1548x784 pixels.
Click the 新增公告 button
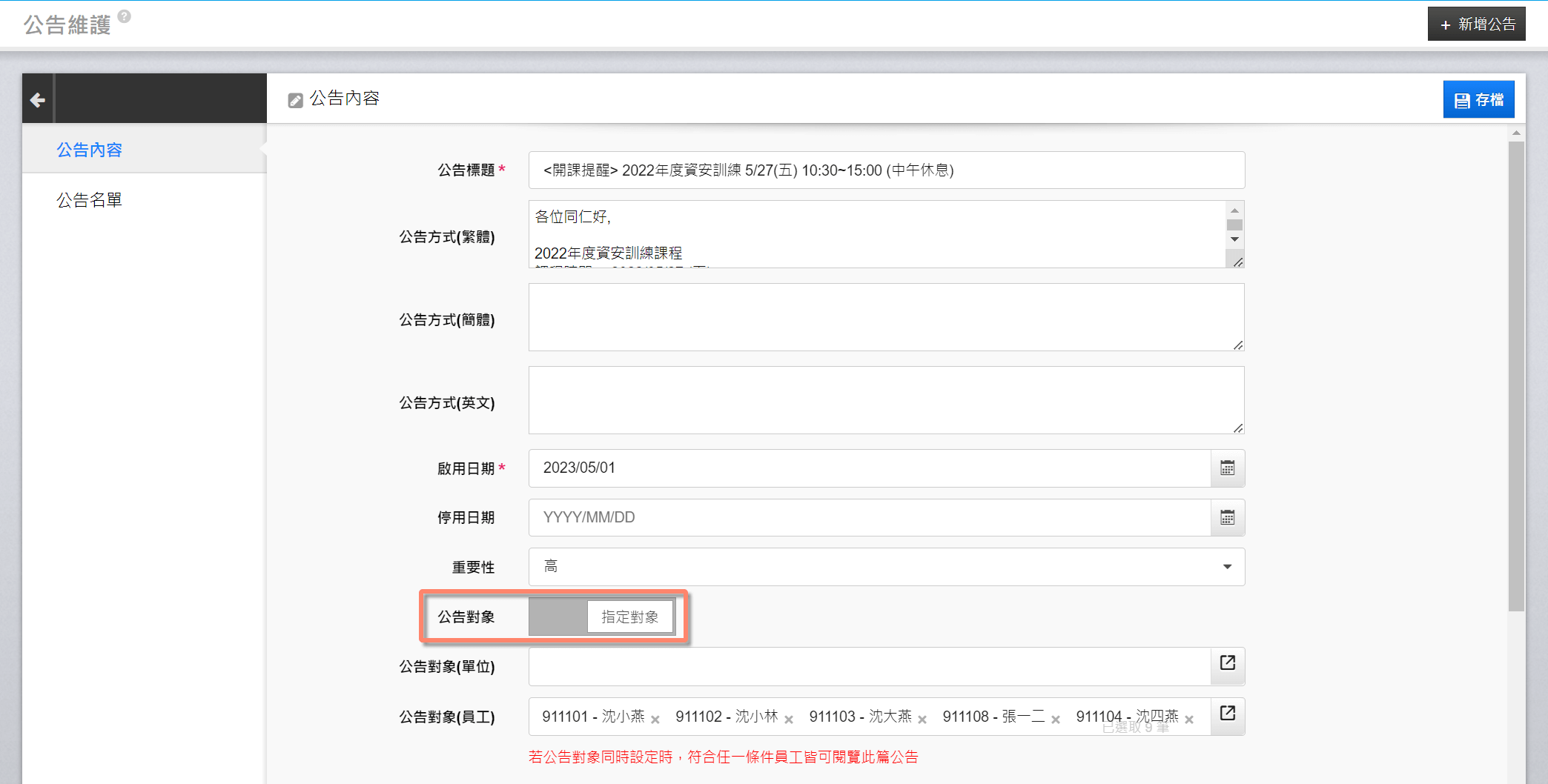[1476, 24]
